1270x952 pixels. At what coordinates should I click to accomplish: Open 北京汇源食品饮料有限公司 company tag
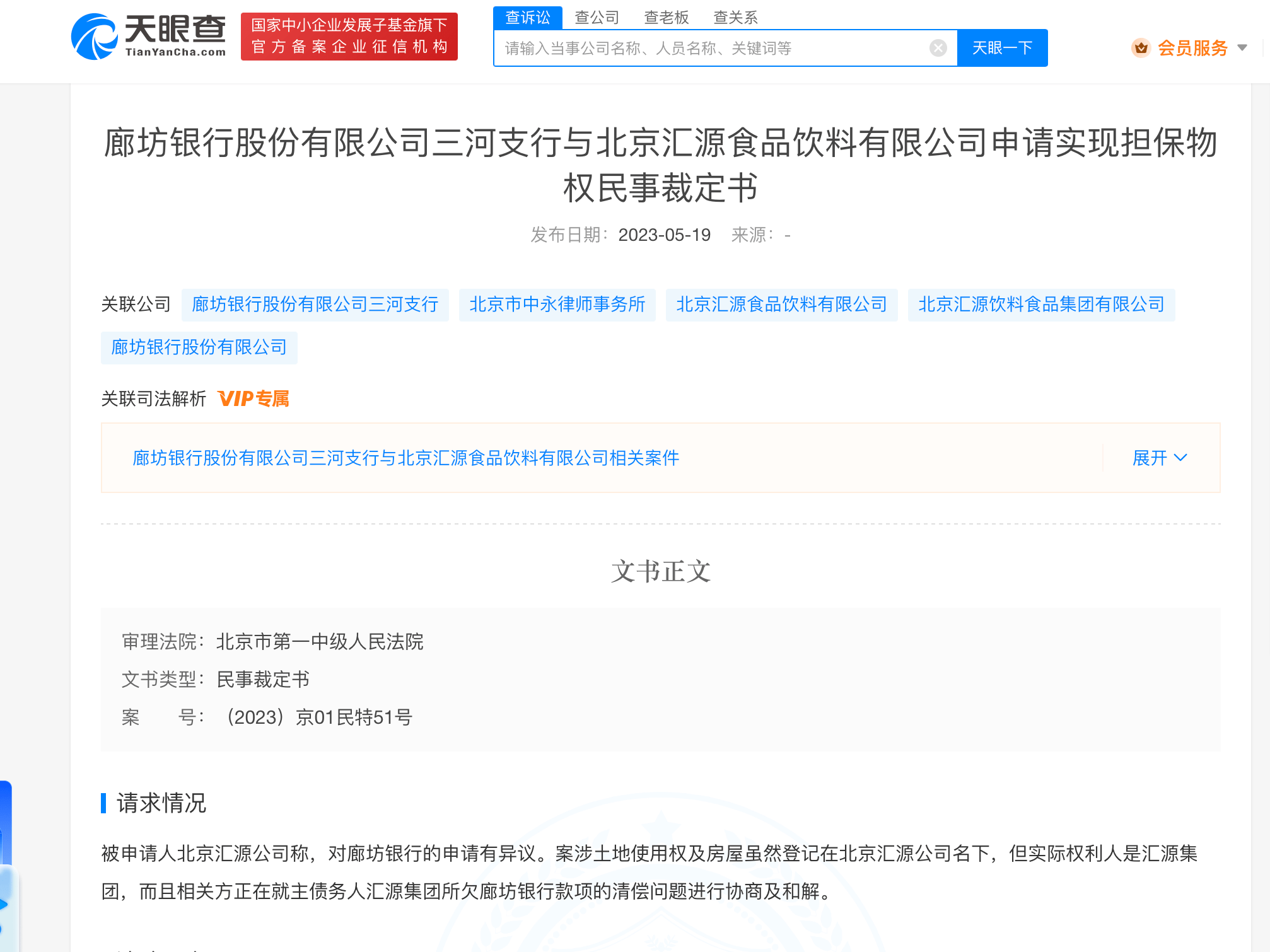(782, 305)
